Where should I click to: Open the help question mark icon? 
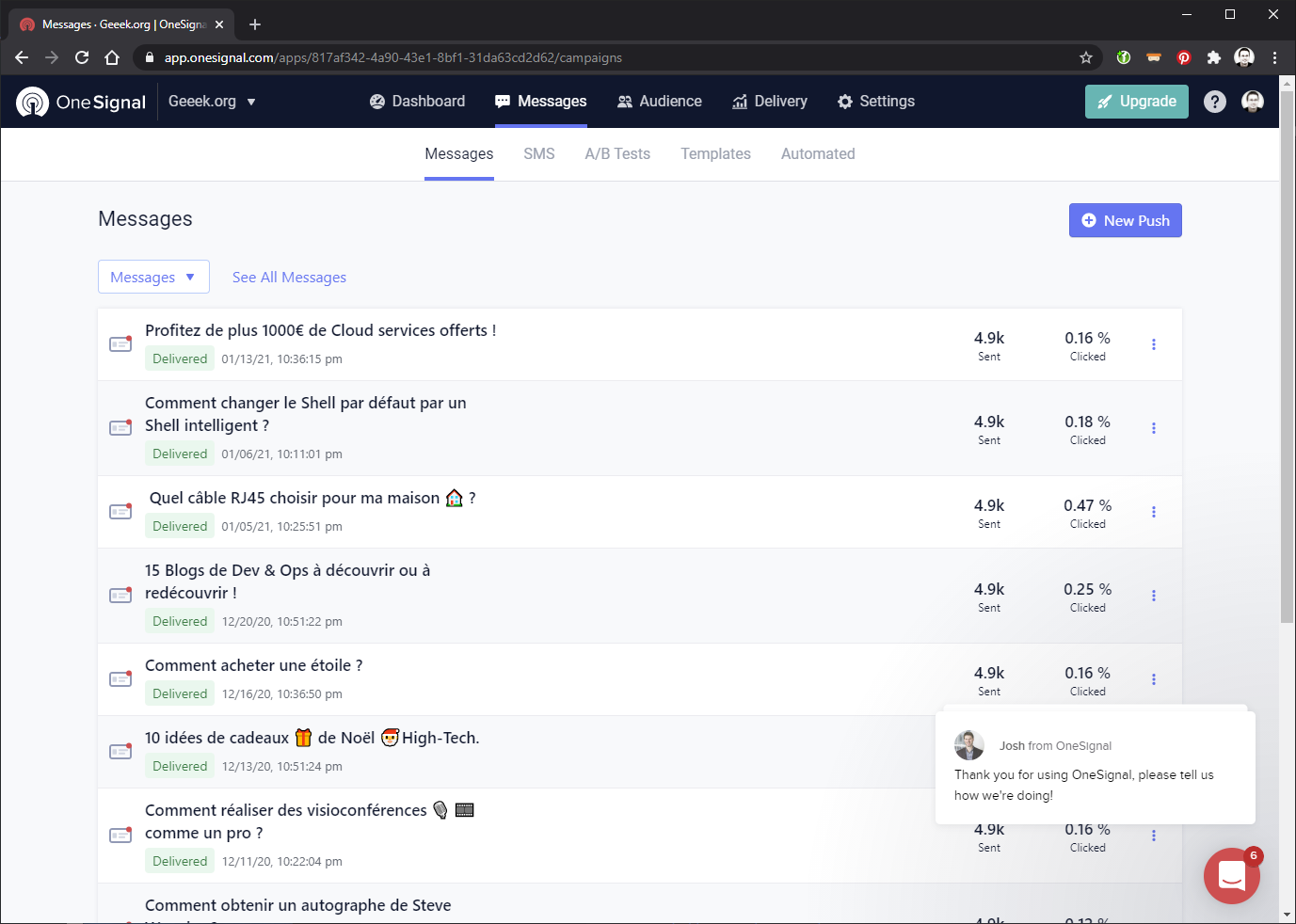tap(1215, 102)
